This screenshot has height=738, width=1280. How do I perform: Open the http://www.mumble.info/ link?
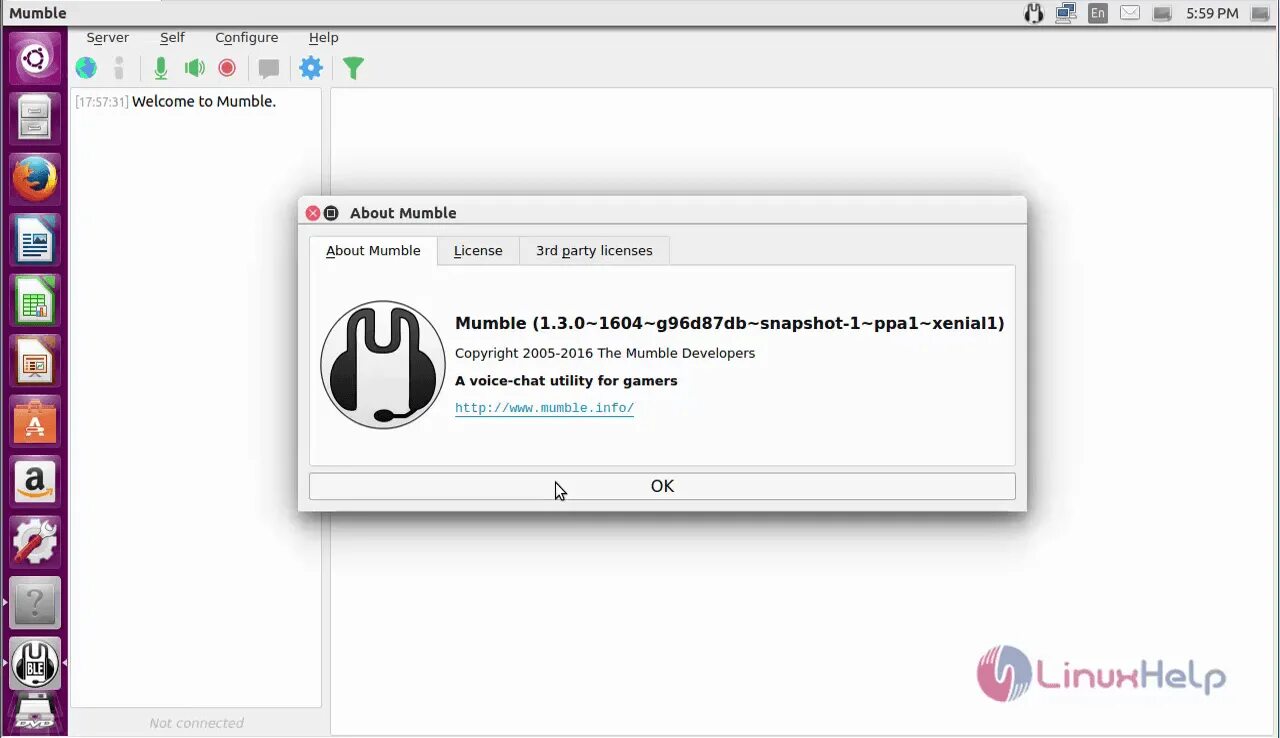click(x=544, y=408)
